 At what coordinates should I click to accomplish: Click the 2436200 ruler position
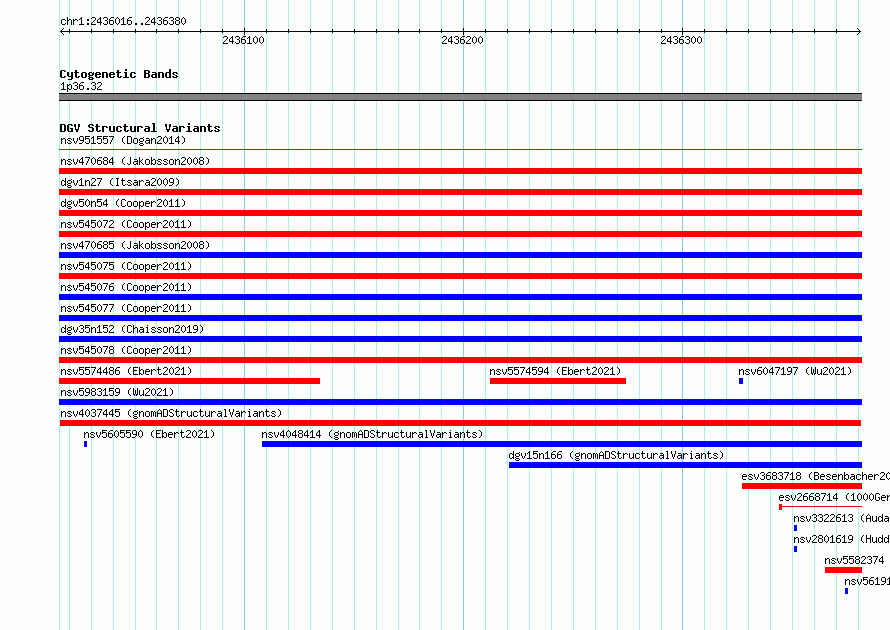pos(463,40)
